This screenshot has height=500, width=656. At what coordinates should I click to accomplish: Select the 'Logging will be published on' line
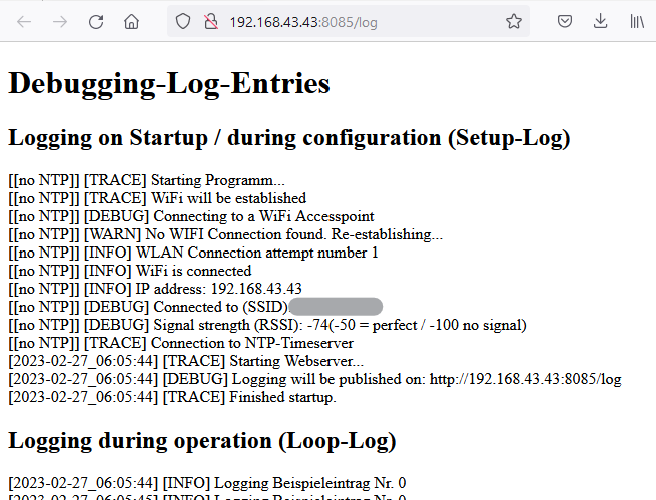coord(315,379)
